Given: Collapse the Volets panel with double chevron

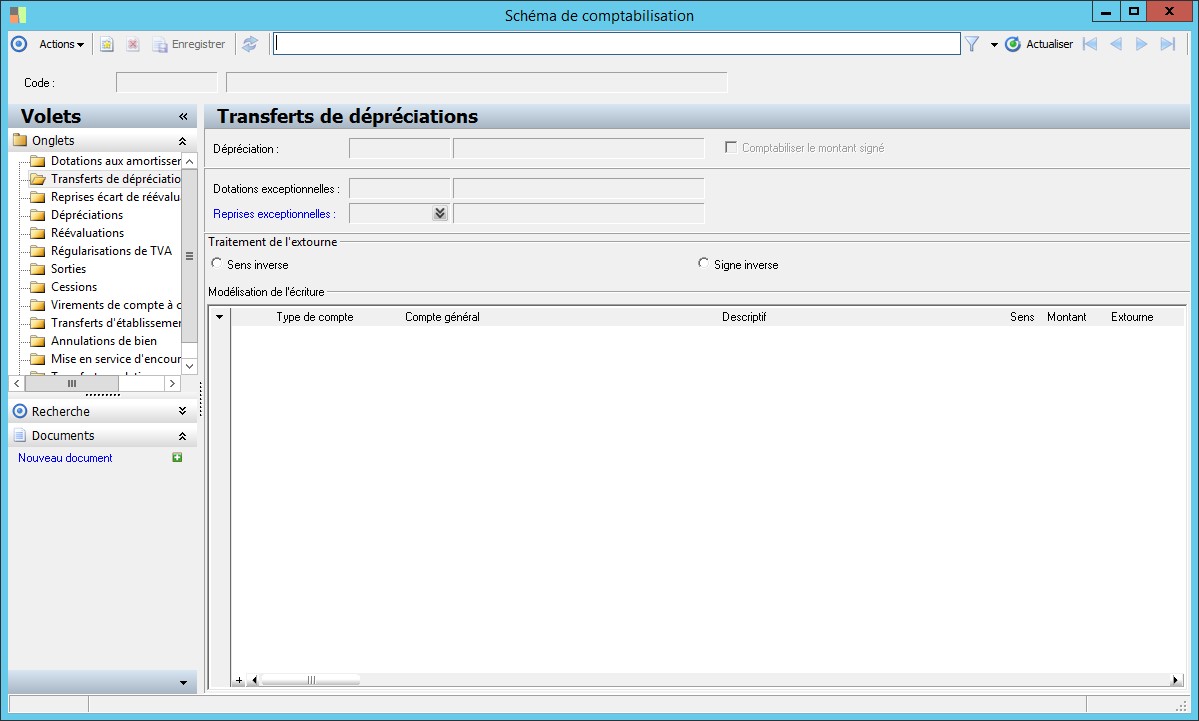Looking at the screenshot, I should pos(184,116).
